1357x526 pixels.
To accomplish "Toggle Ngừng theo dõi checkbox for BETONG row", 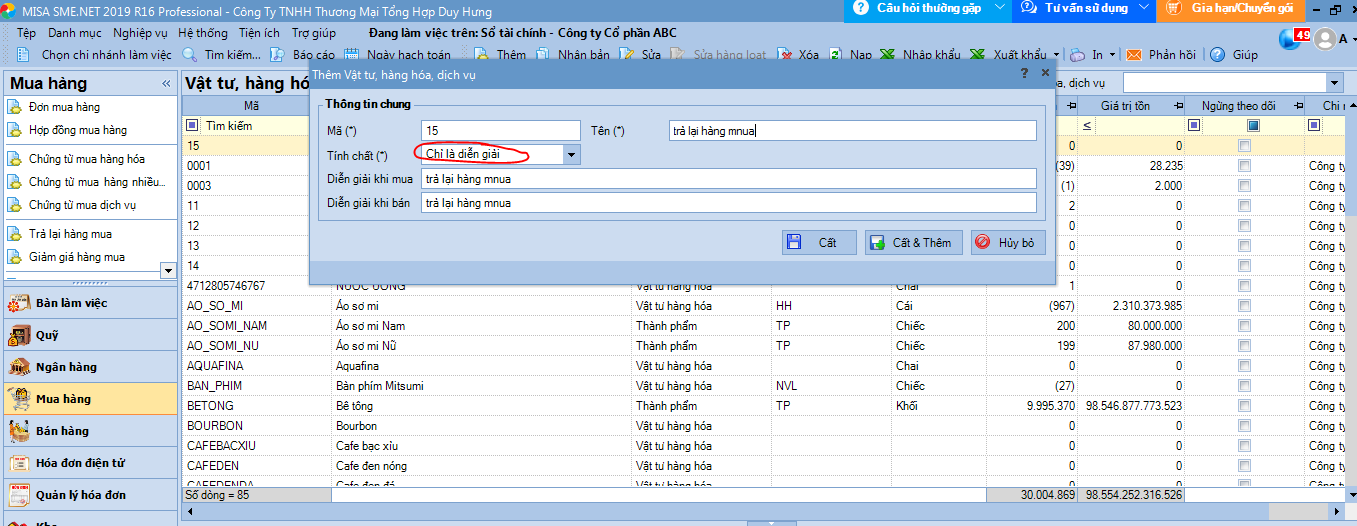I will (1244, 406).
